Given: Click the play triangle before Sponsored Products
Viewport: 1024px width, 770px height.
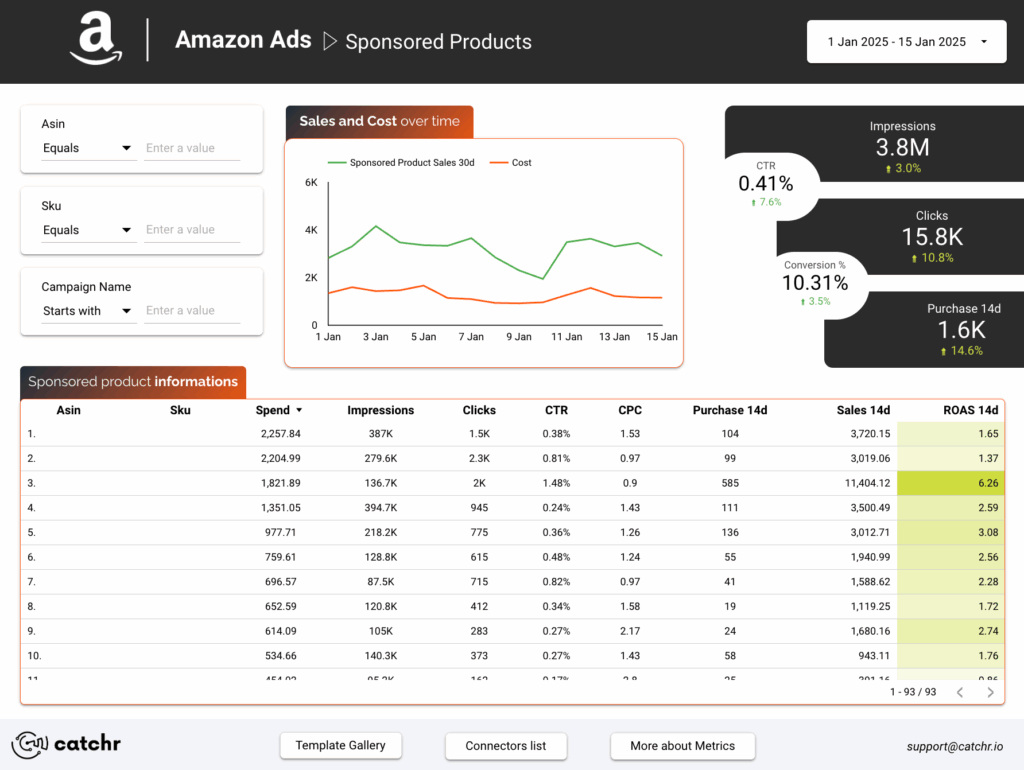Looking at the screenshot, I should click(330, 41).
